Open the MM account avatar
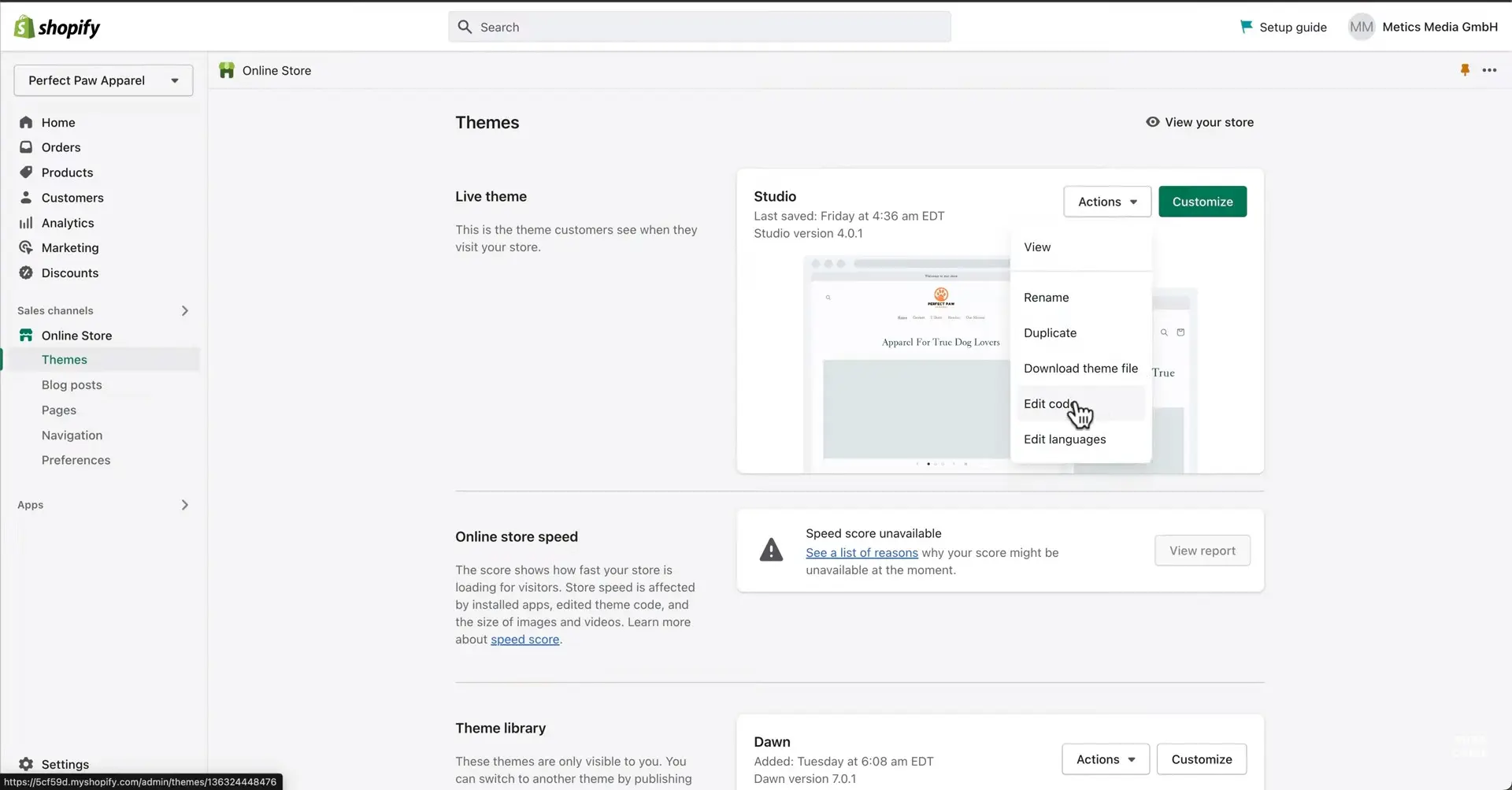This screenshot has height=790, width=1512. pyautogui.click(x=1361, y=27)
